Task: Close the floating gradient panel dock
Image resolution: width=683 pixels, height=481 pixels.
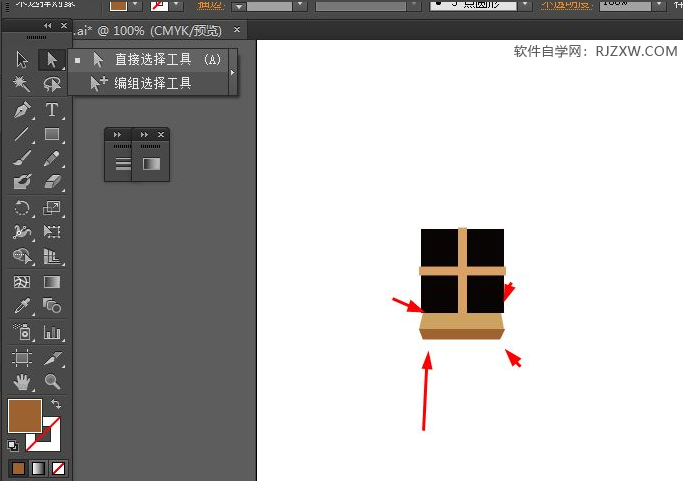Action: (x=161, y=135)
